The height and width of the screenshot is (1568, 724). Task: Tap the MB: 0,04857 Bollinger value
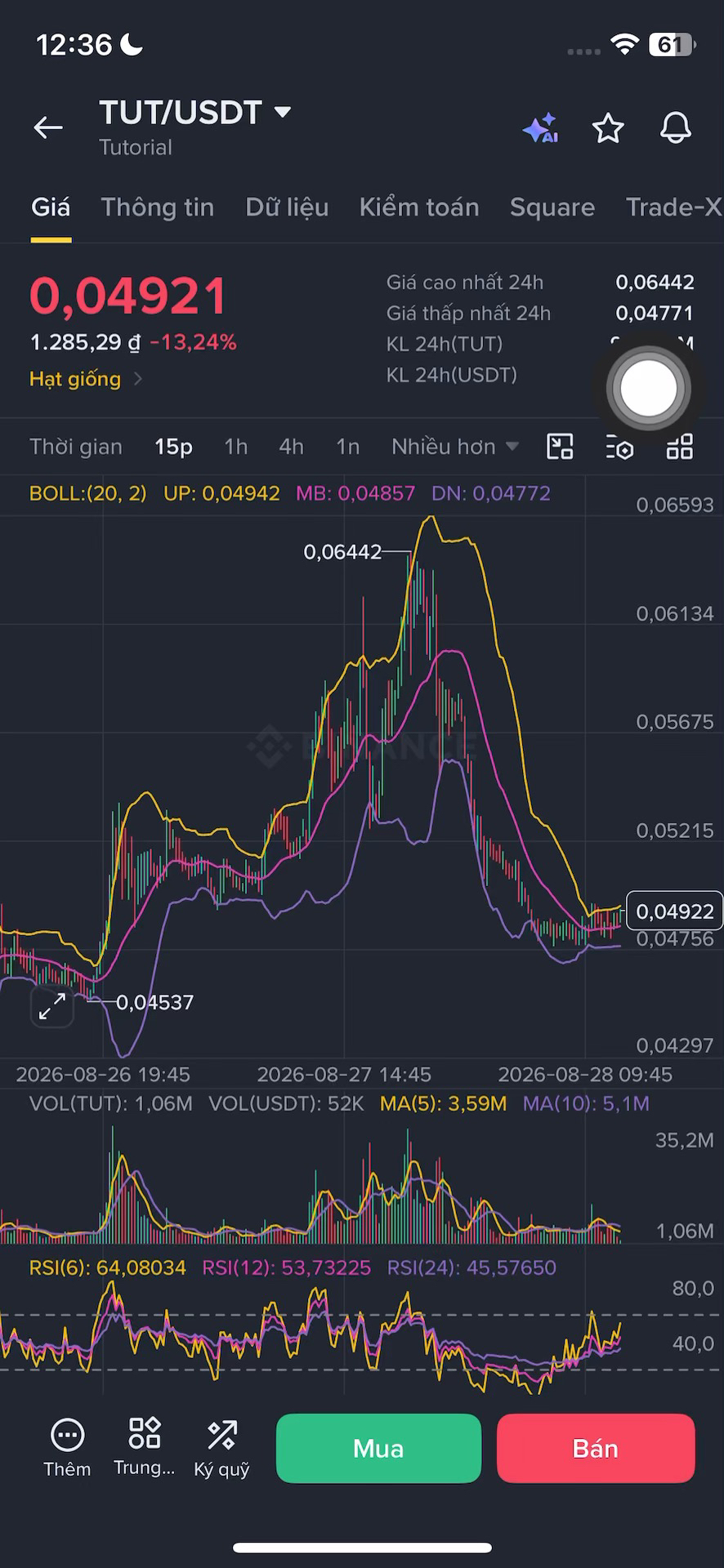pyautogui.click(x=355, y=493)
